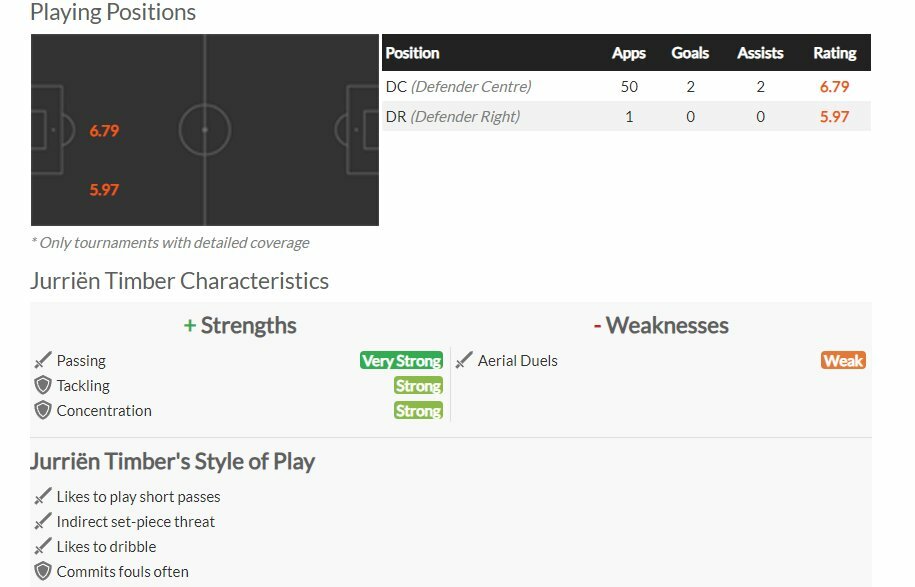Sort table by Apps column header

(x=628, y=53)
